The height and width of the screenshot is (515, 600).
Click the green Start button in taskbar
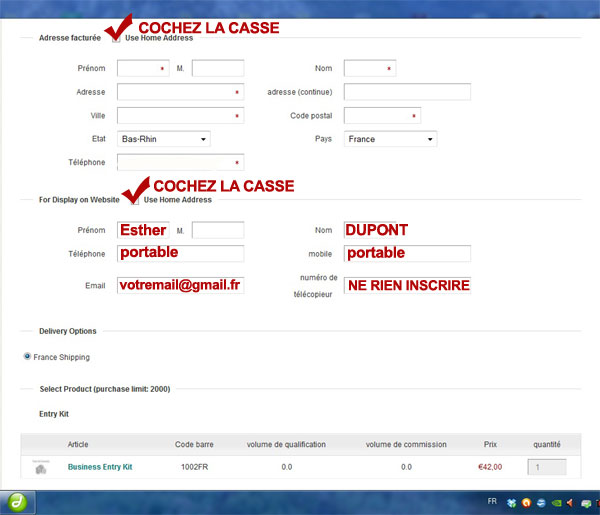[x=16, y=502]
